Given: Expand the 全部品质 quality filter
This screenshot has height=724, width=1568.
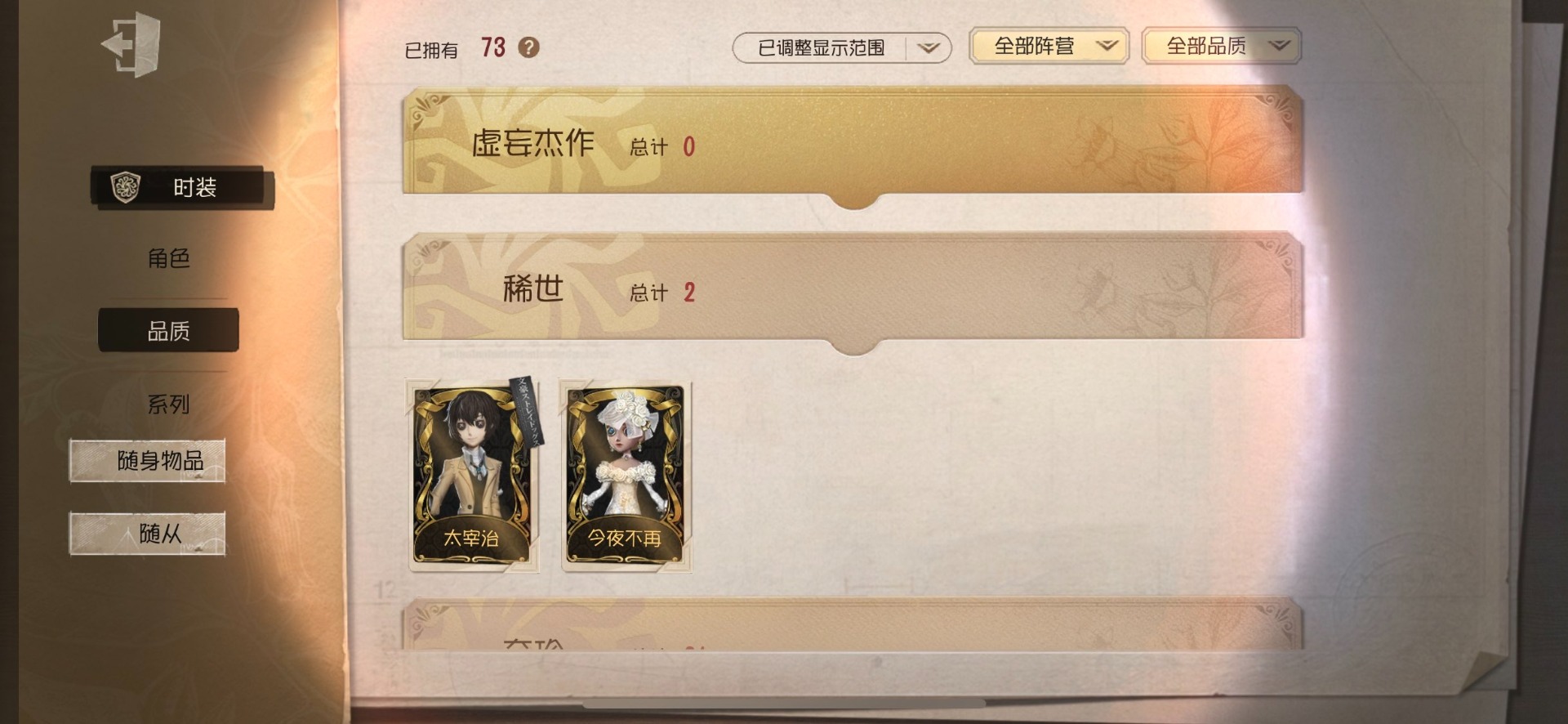Looking at the screenshot, I should click(x=1221, y=46).
